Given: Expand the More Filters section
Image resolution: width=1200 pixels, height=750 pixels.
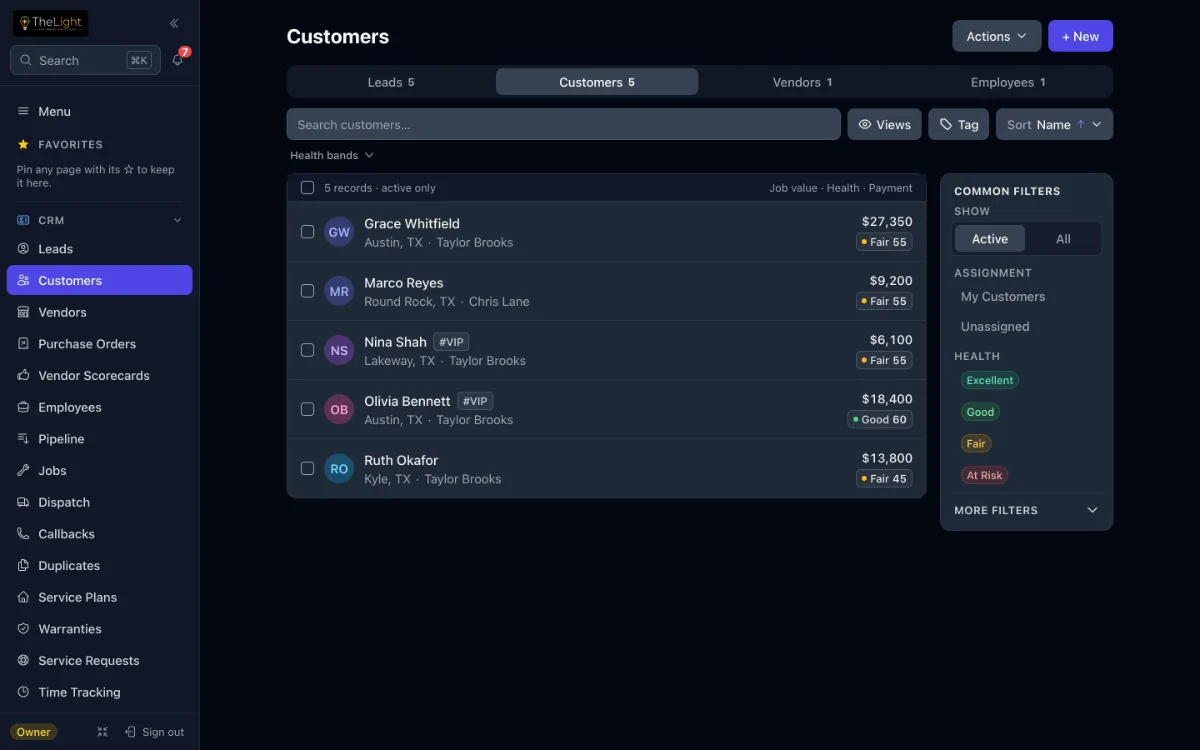Looking at the screenshot, I should (1026, 510).
